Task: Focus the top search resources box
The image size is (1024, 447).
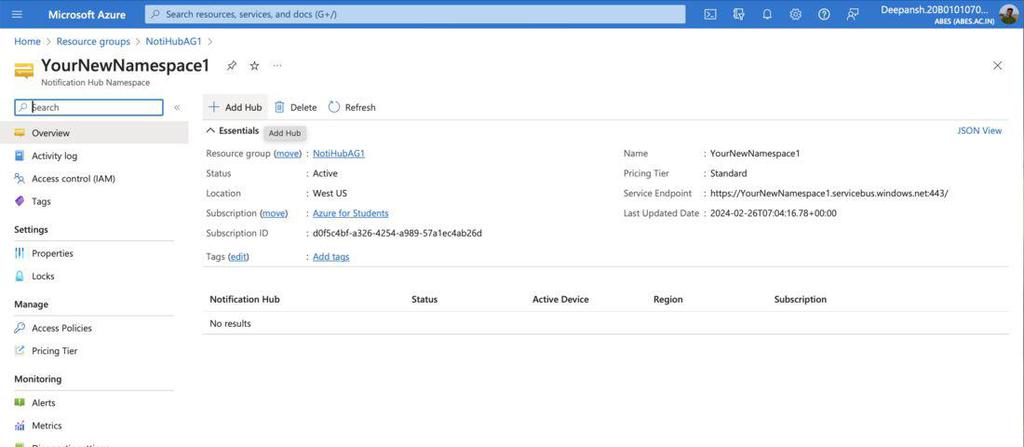Action: pyautogui.click(x=415, y=14)
